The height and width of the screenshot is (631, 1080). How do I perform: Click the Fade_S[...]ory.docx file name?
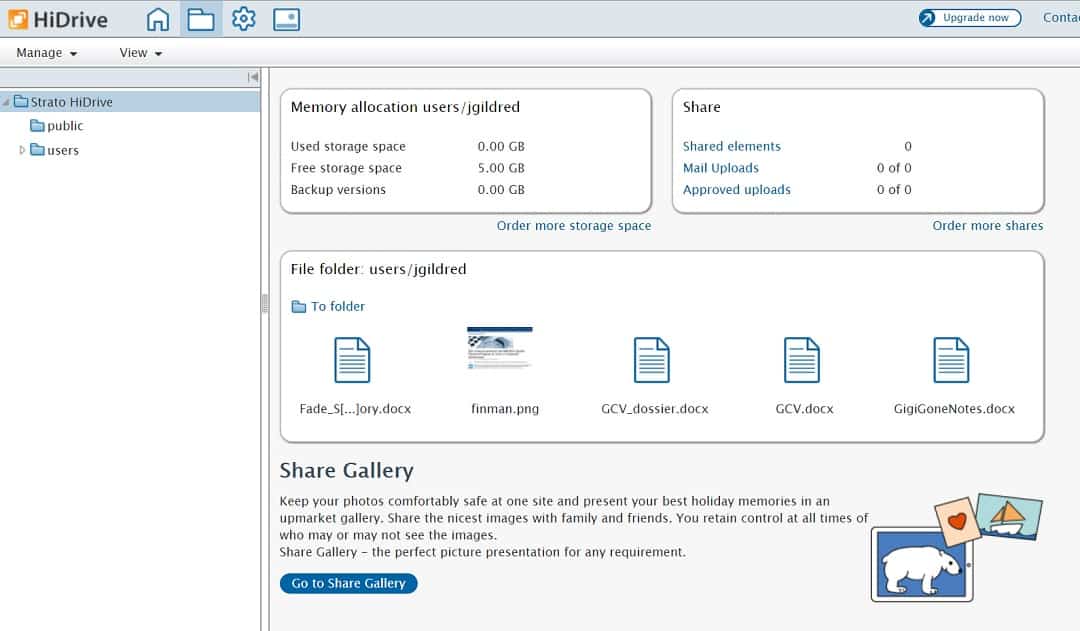coord(355,408)
